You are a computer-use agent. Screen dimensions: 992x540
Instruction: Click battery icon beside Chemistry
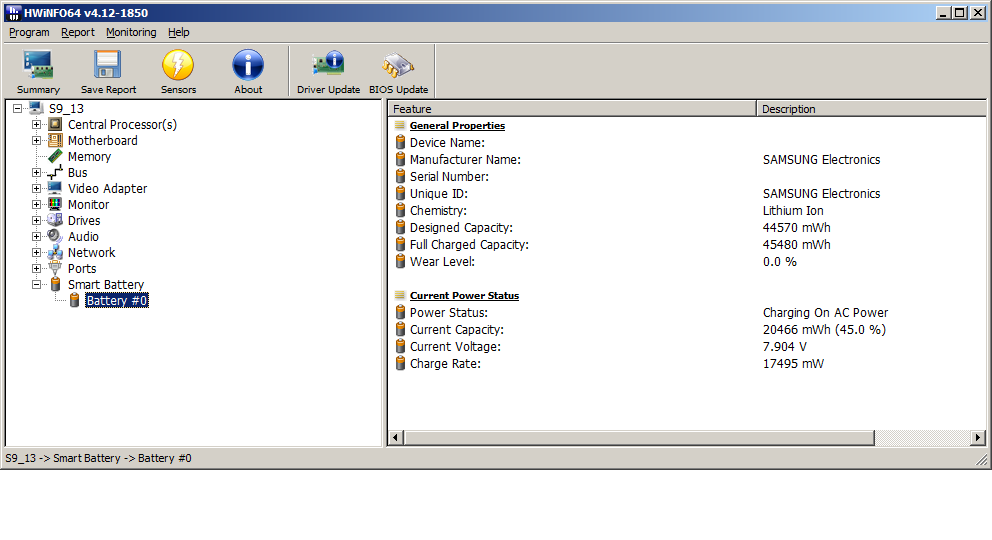[400, 210]
